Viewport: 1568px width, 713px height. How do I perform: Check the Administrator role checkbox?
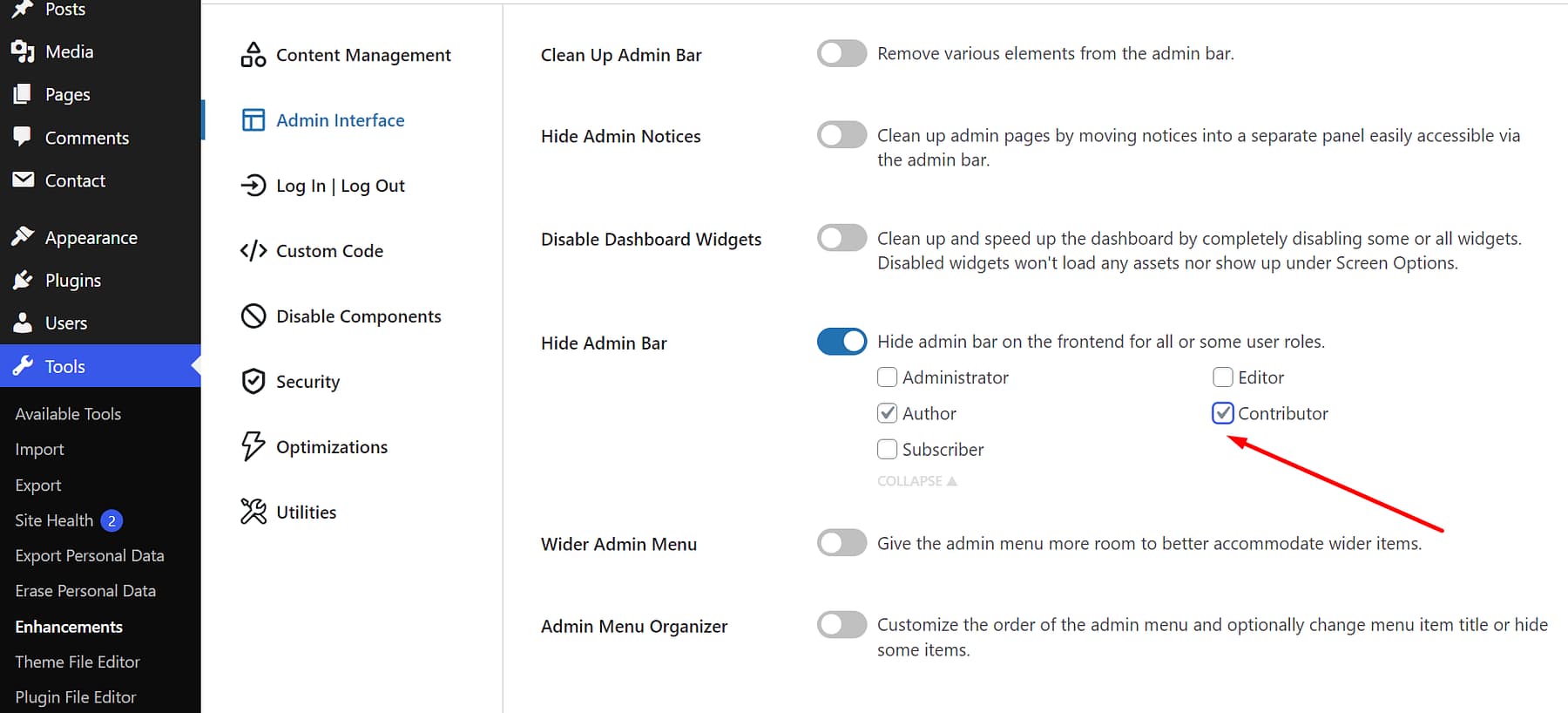point(887,377)
